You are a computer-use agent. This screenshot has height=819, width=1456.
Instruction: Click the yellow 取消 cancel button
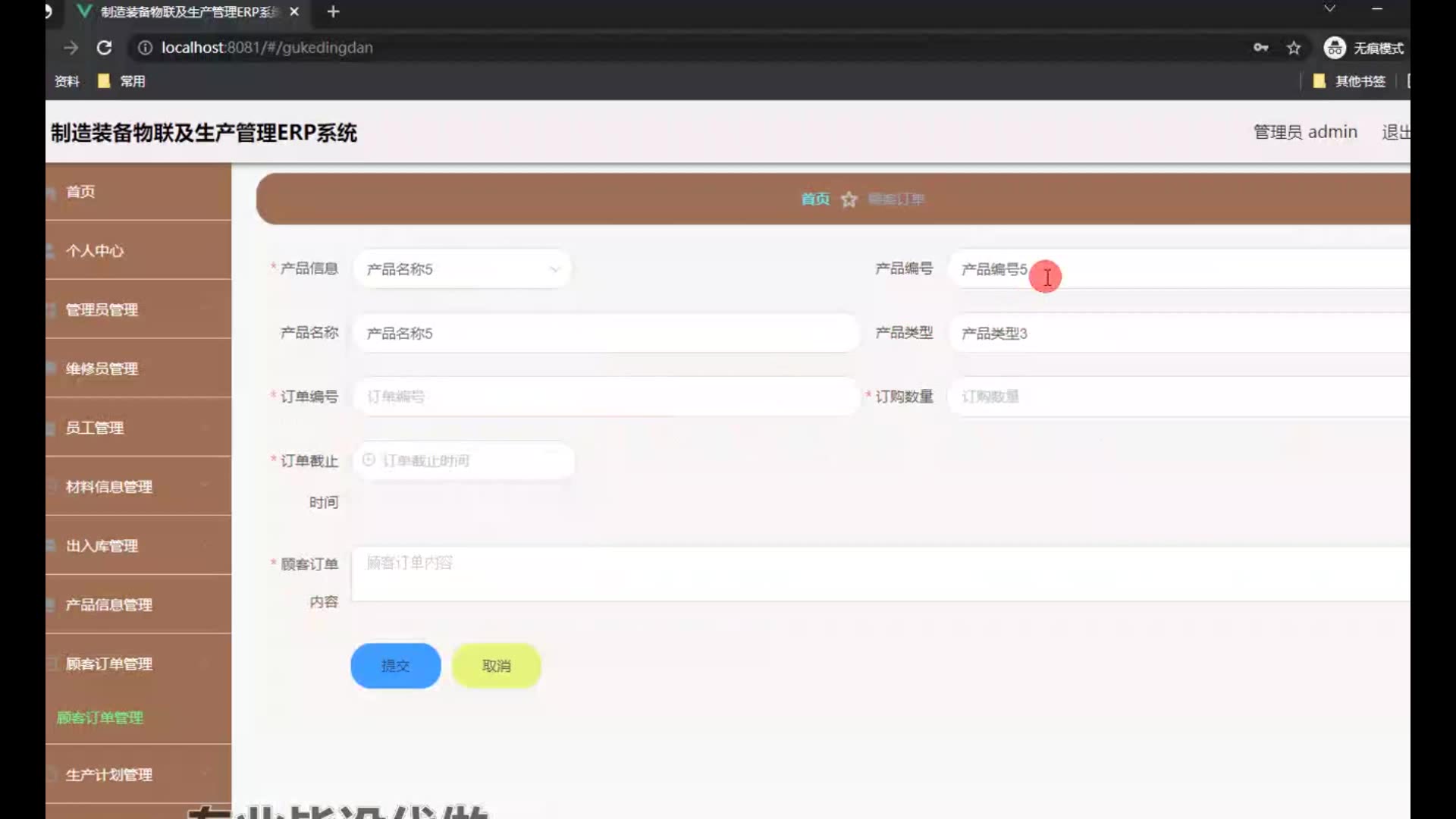[496, 666]
